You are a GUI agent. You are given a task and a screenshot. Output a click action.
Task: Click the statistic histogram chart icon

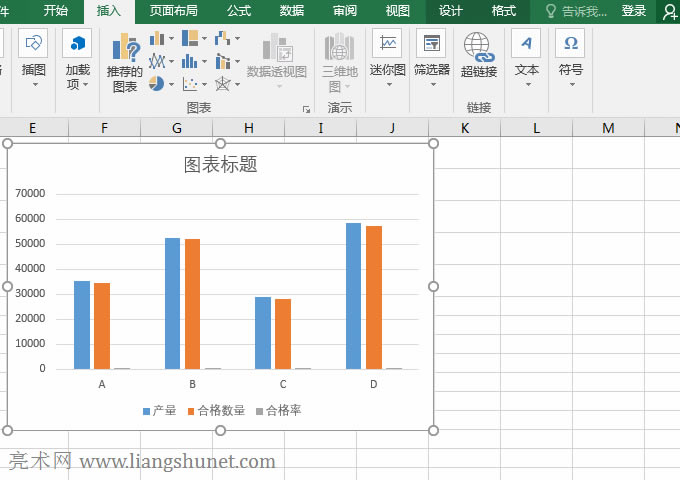tap(190, 61)
